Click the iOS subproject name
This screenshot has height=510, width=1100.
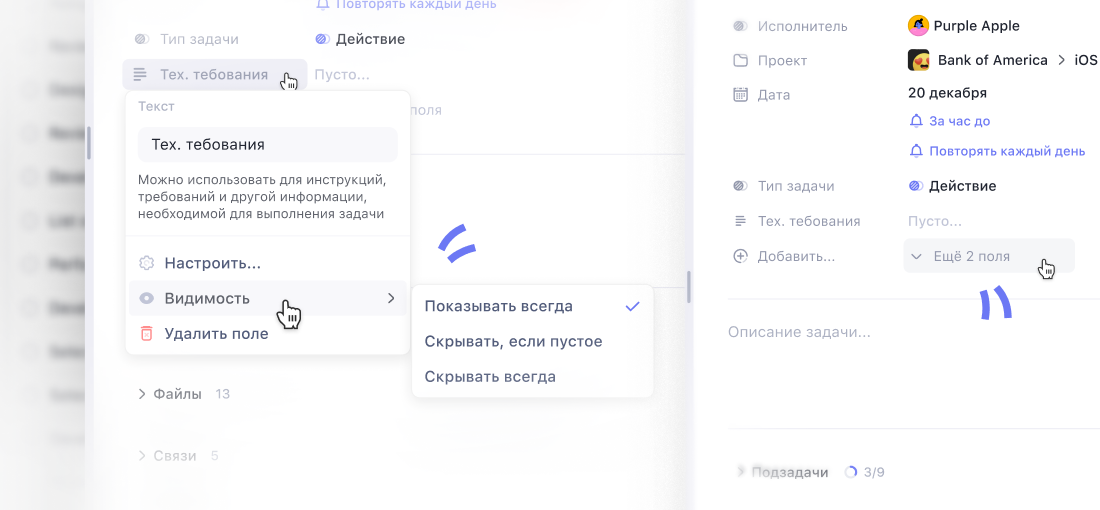pyautogui.click(x=1085, y=60)
